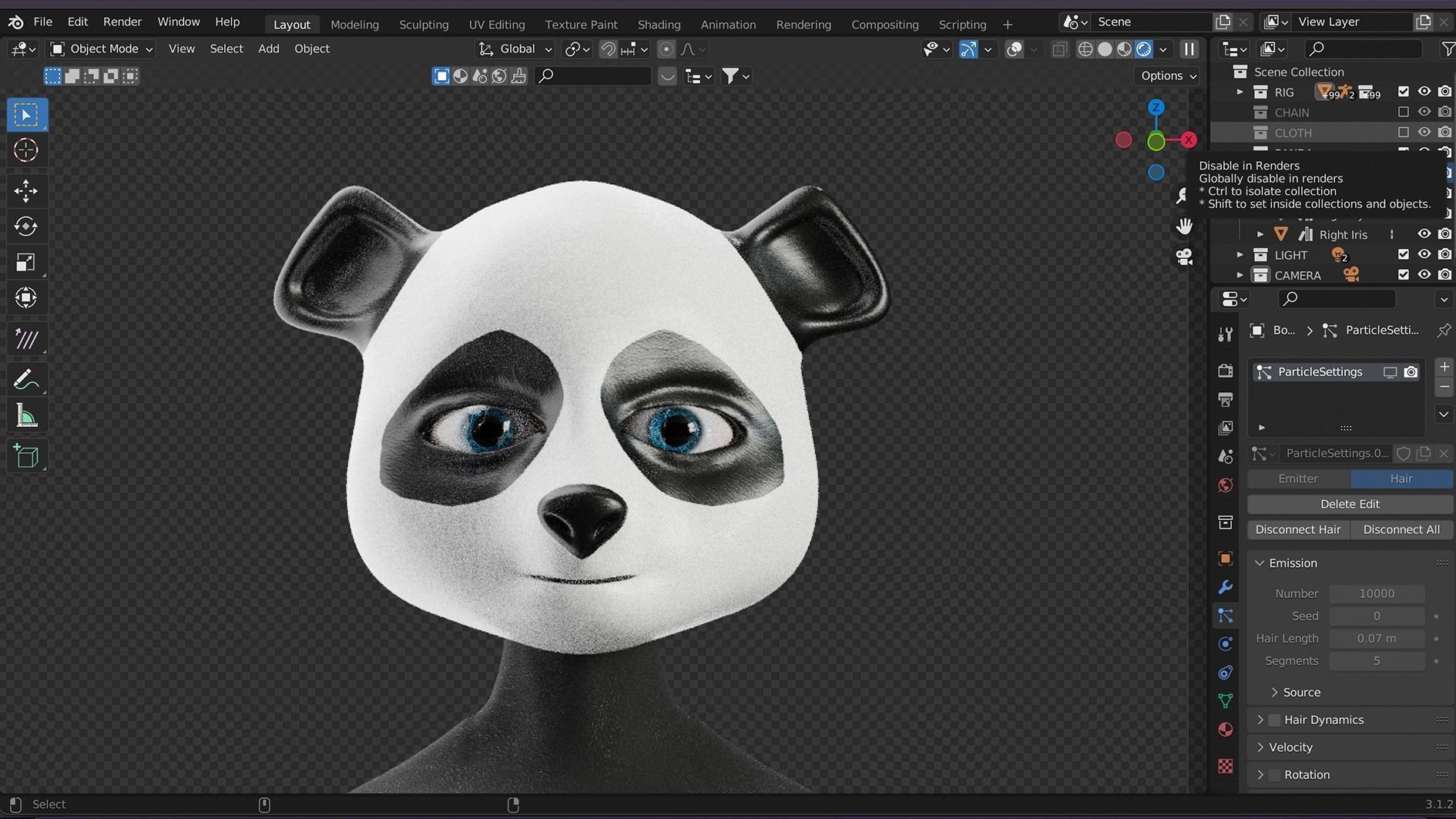Add a new particle system slot
Image resolution: width=1456 pixels, height=819 pixels.
point(1444,367)
